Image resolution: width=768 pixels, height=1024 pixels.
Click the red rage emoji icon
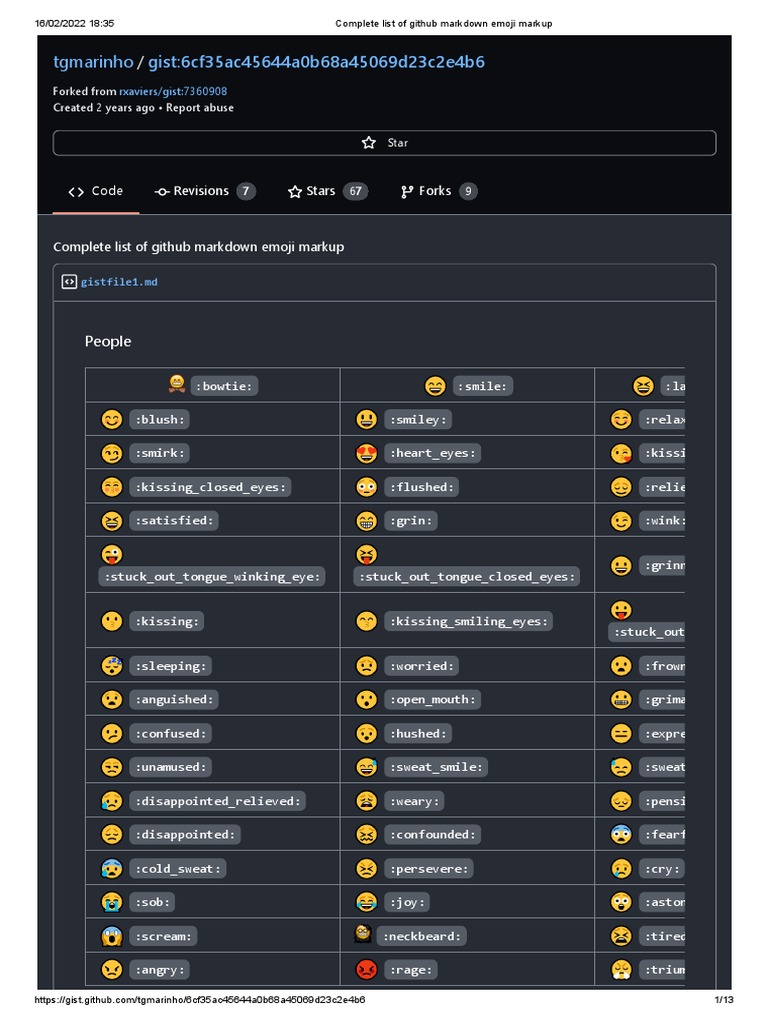pyautogui.click(x=366, y=969)
